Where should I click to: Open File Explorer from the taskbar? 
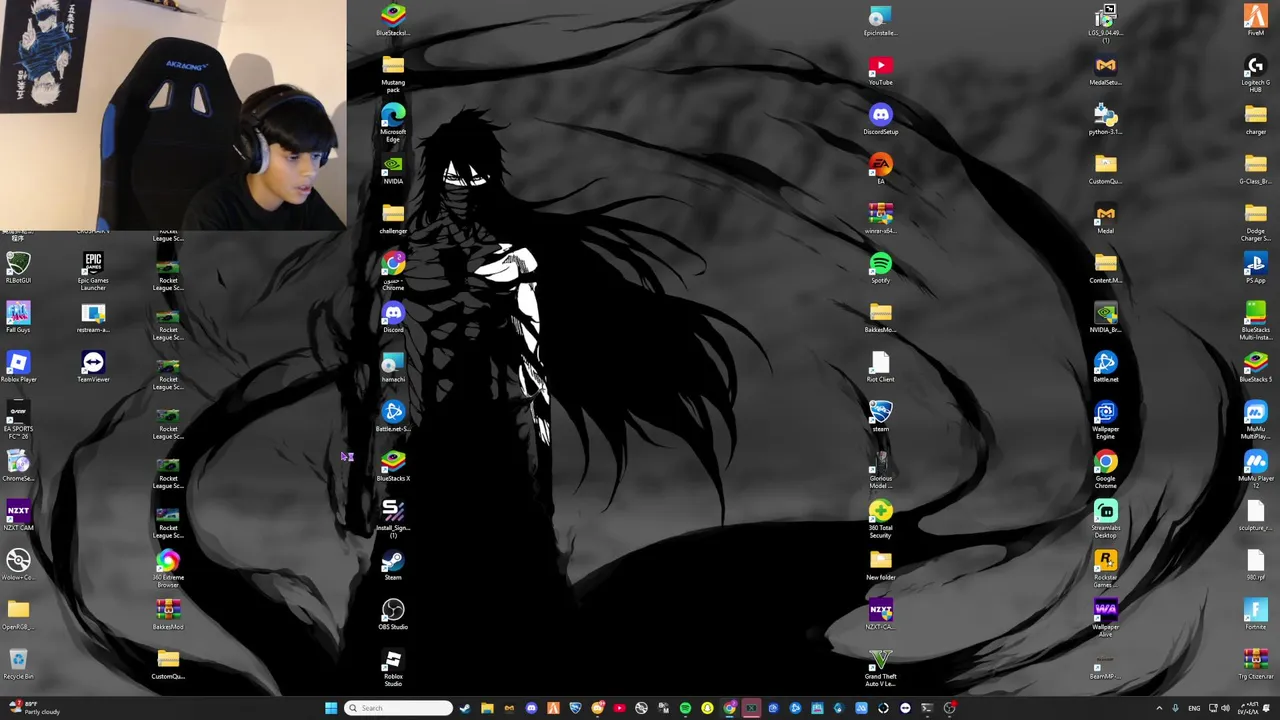487,708
